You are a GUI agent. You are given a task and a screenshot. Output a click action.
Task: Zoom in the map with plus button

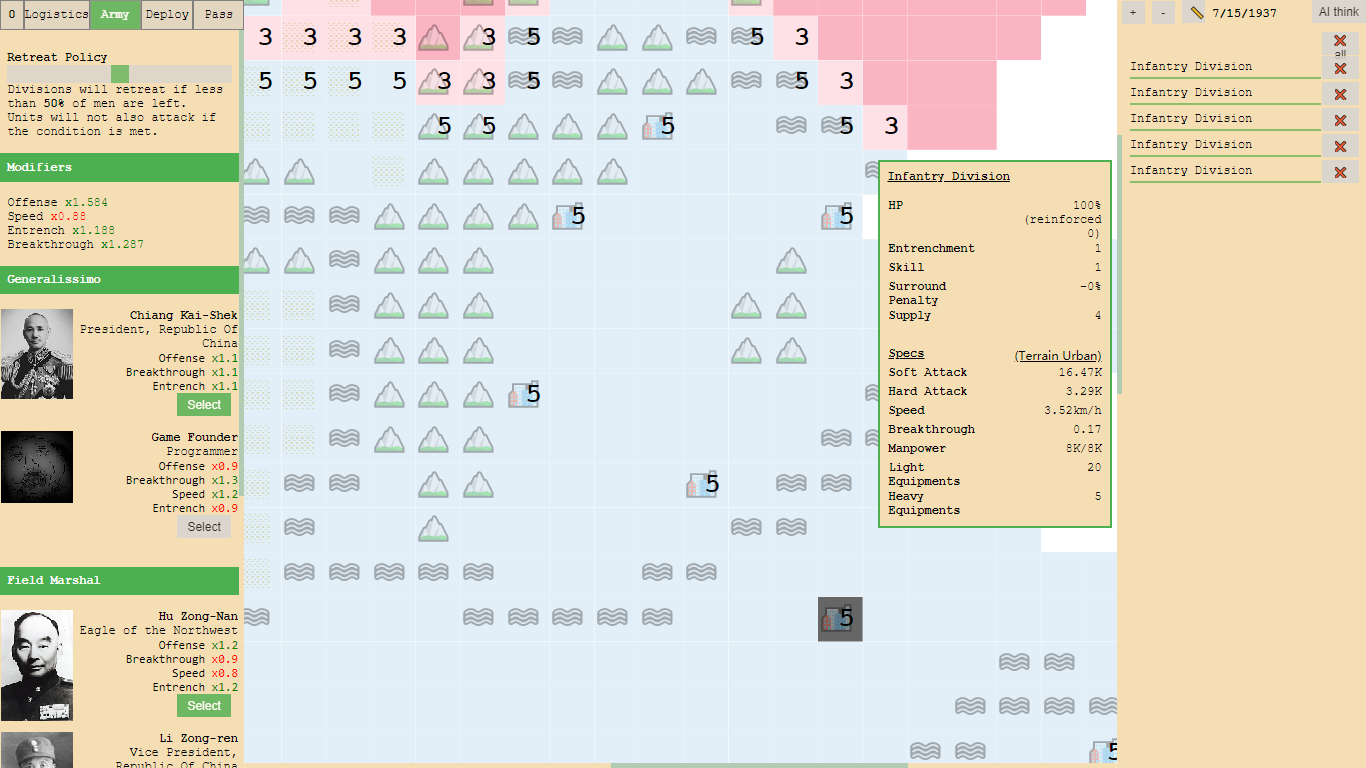1133,13
